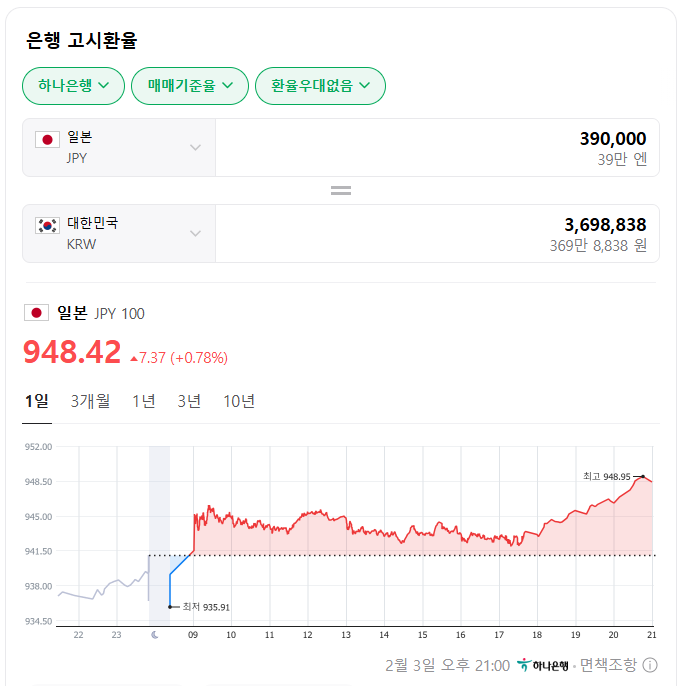Click the Japan flag next to 일본 JPY 100
This screenshot has width=677, height=686.
point(36,313)
